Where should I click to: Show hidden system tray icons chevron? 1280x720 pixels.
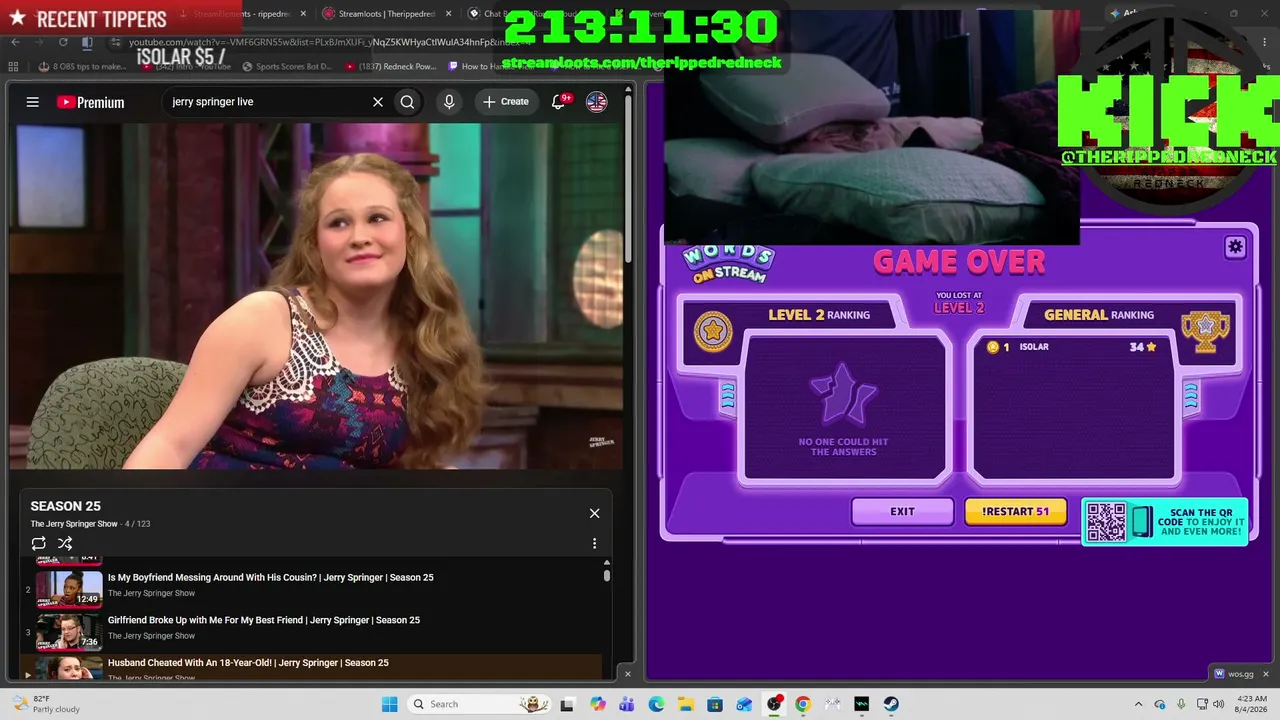click(1138, 704)
